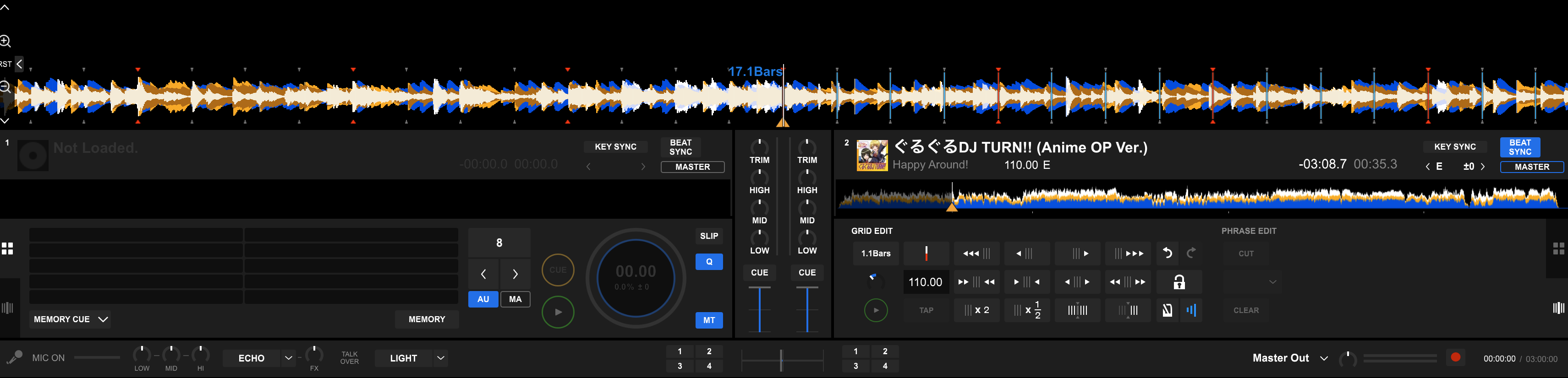1568x378 pixels.
Task: Narrow beat intervals with single inward arrows
Action: (1027, 282)
